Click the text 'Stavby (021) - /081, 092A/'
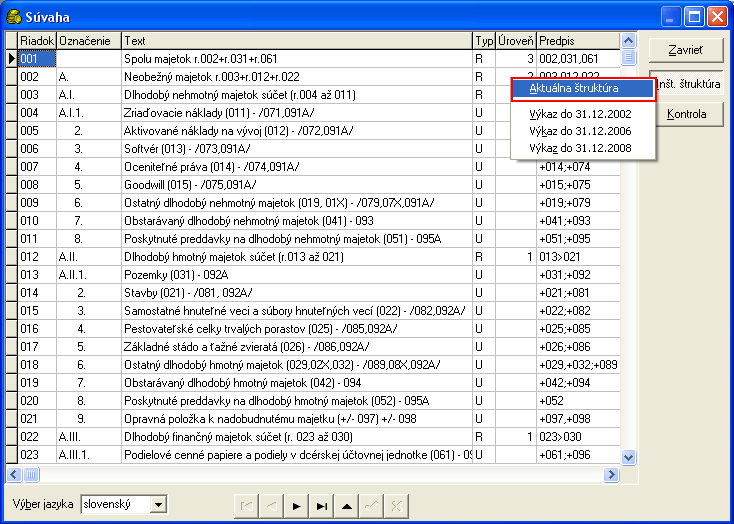The height and width of the screenshot is (524, 734). coord(188,293)
